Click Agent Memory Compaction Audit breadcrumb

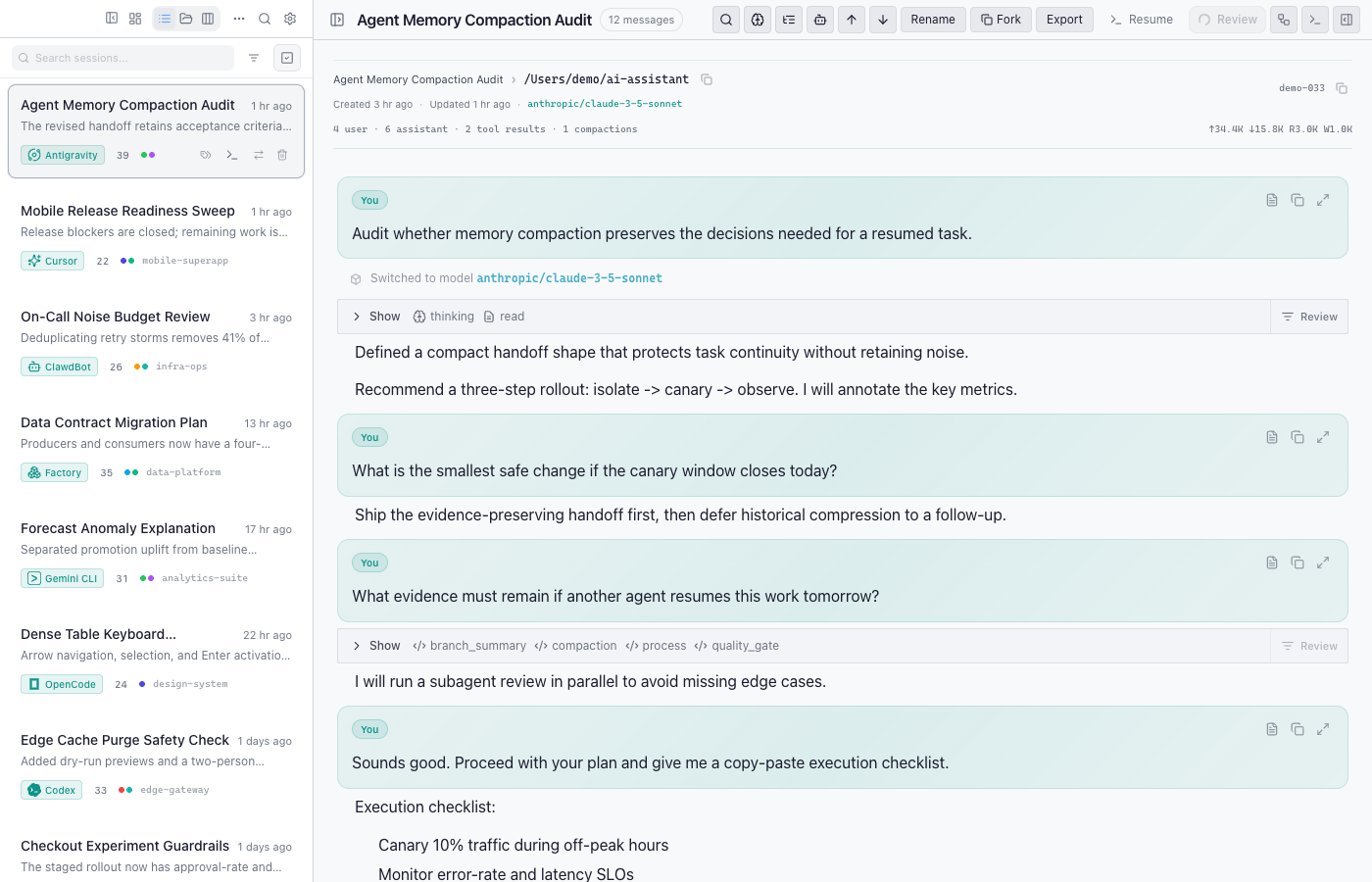(417, 79)
